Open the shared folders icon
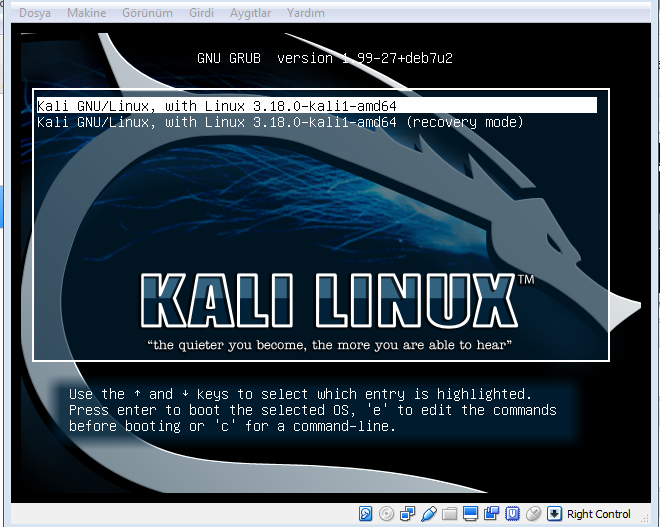The height and width of the screenshot is (527, 660). [x=450, y=514]
